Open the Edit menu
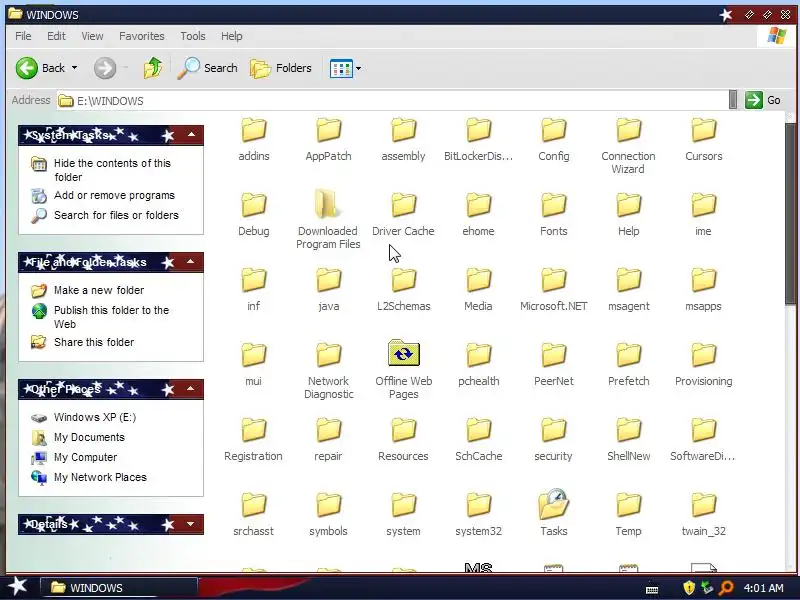The height and width of the screenshot is (600, 800). [56, 36]
